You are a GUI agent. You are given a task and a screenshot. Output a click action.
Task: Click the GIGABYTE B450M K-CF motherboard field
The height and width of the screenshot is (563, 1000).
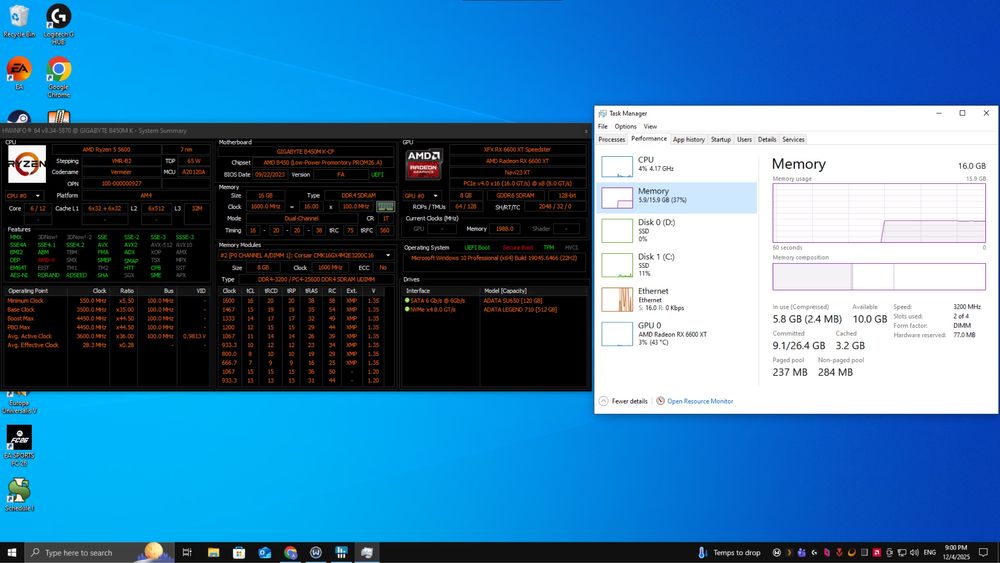pos(305,151)
